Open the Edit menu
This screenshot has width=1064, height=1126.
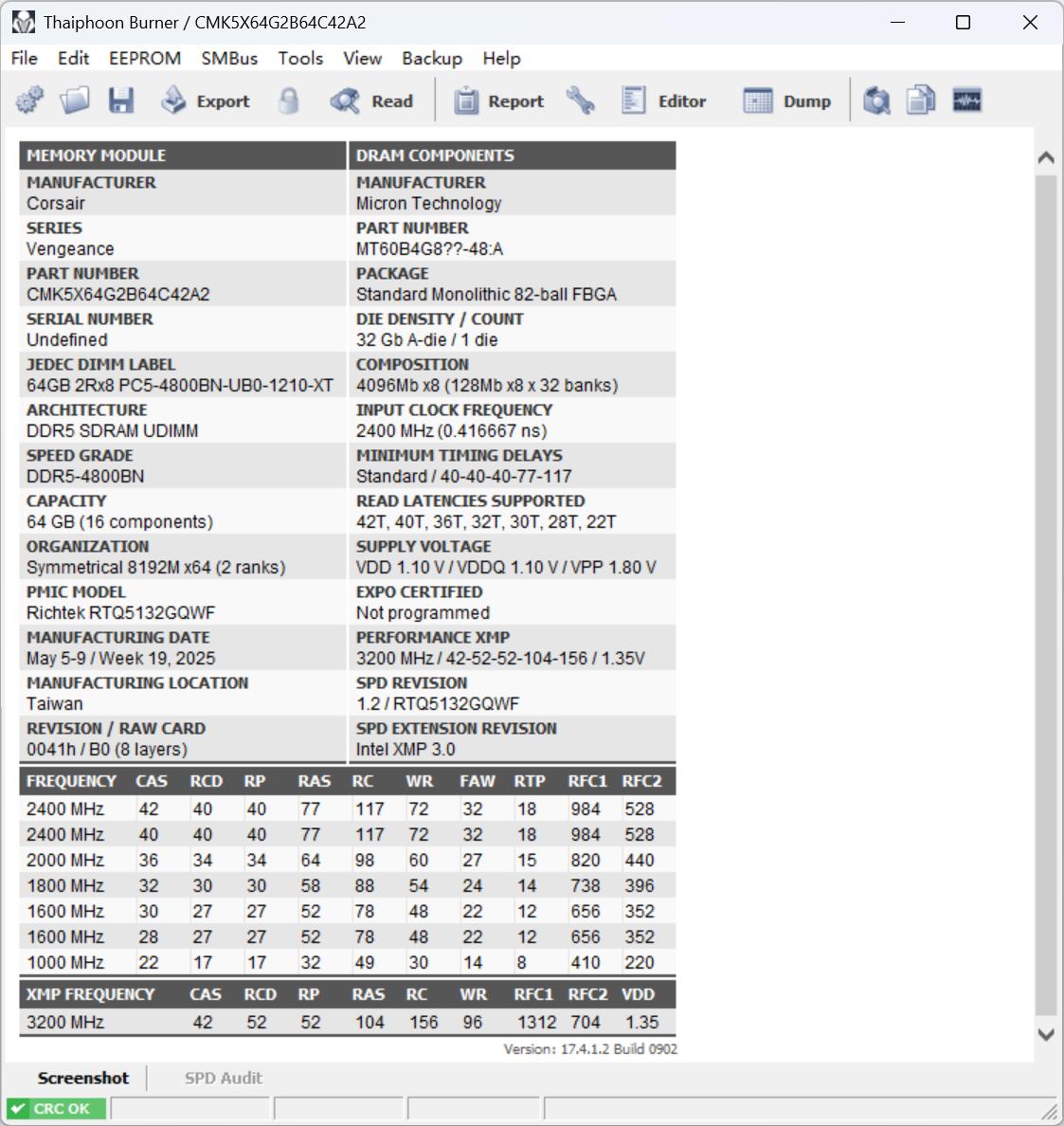pyautogui.click(x=73, y=58)
